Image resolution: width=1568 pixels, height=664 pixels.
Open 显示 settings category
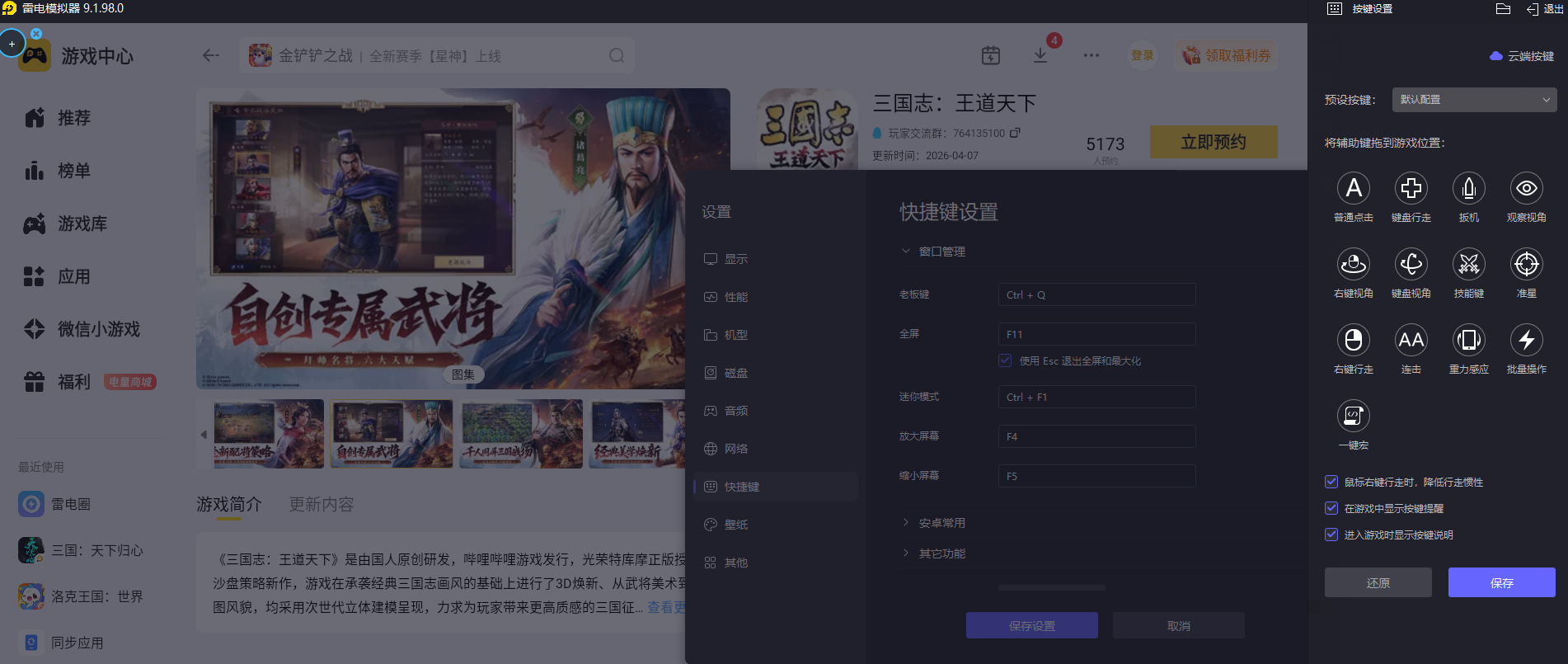pyautogui.click(x=775, y=259)
